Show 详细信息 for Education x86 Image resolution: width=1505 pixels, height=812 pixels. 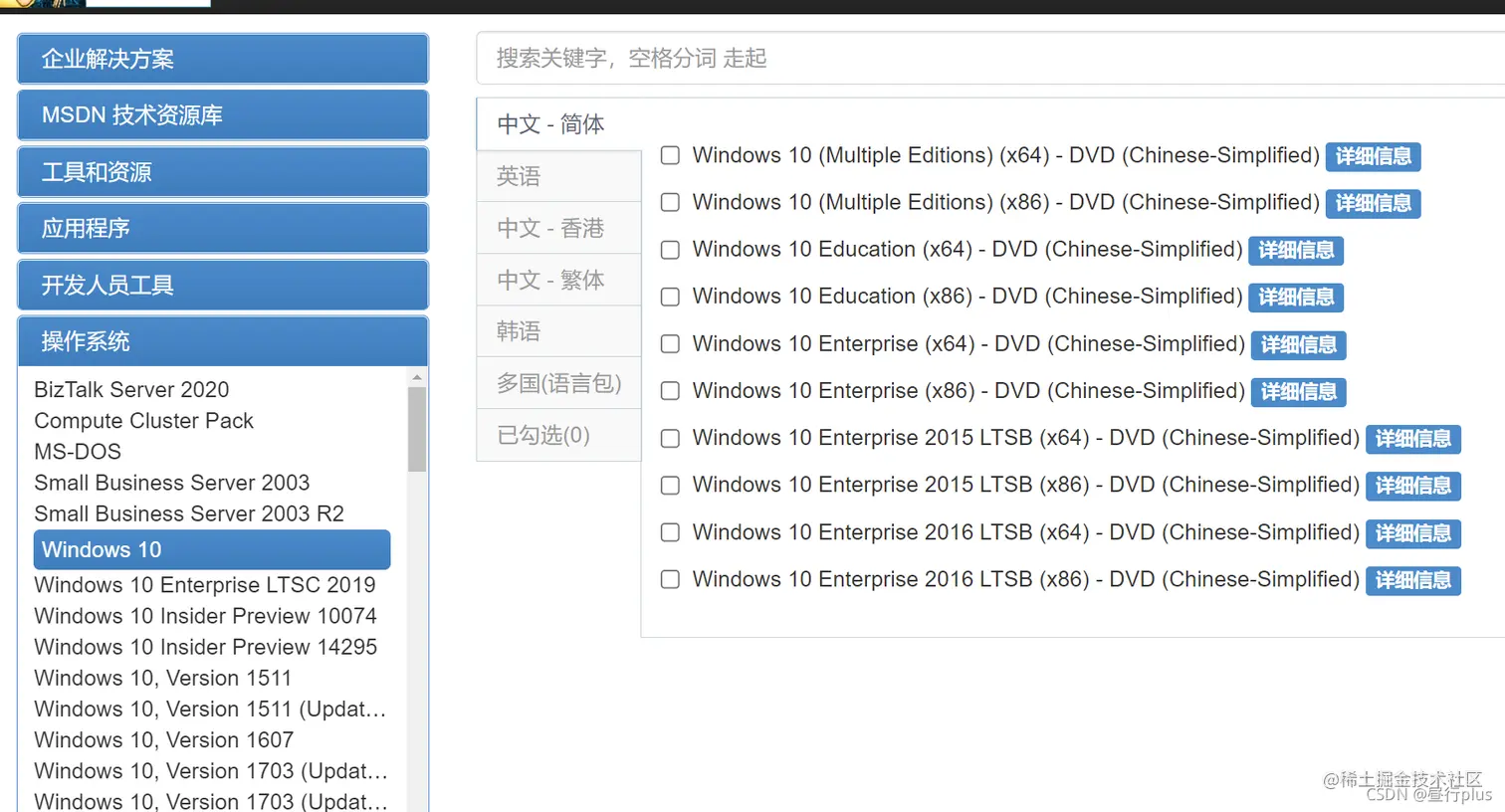click(1296, 297)
